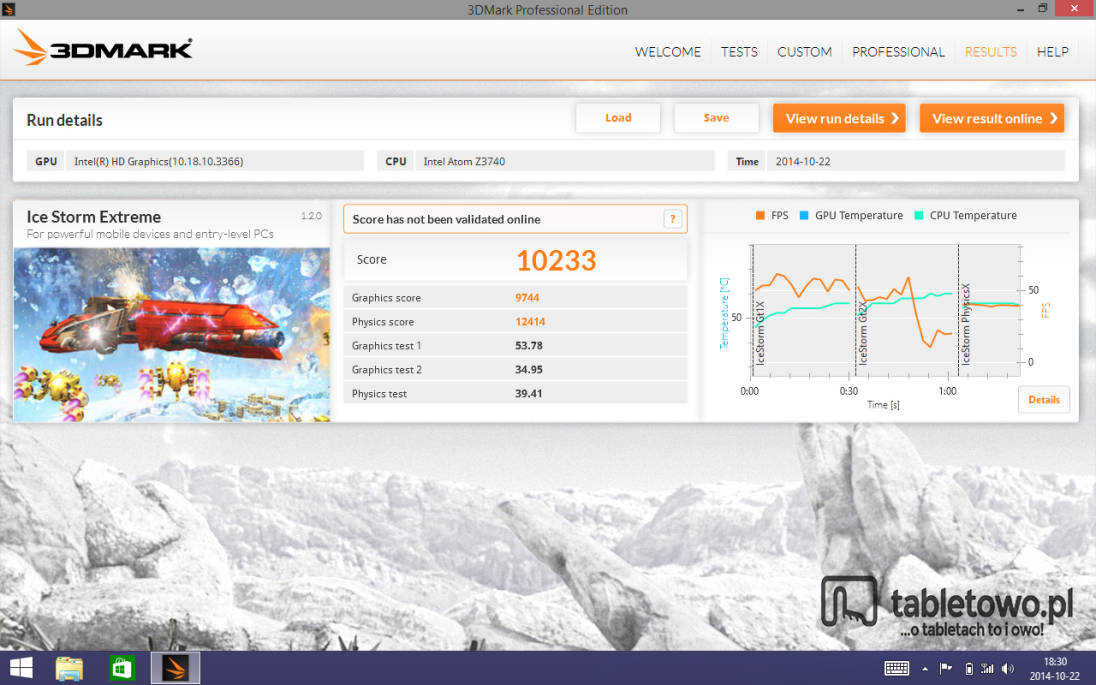This screenshot has width=1096, height=685.
Task: Click Graphics test 1 value 53.78
Action: (528, 345)
